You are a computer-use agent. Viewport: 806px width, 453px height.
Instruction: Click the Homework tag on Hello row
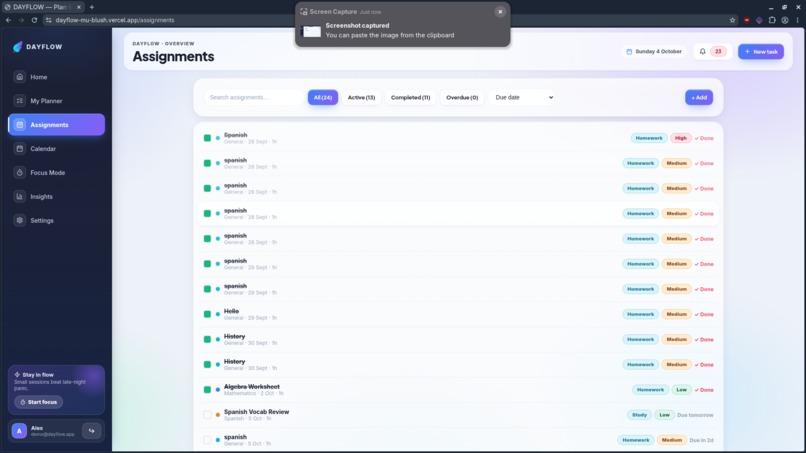[x=640, y=314]
